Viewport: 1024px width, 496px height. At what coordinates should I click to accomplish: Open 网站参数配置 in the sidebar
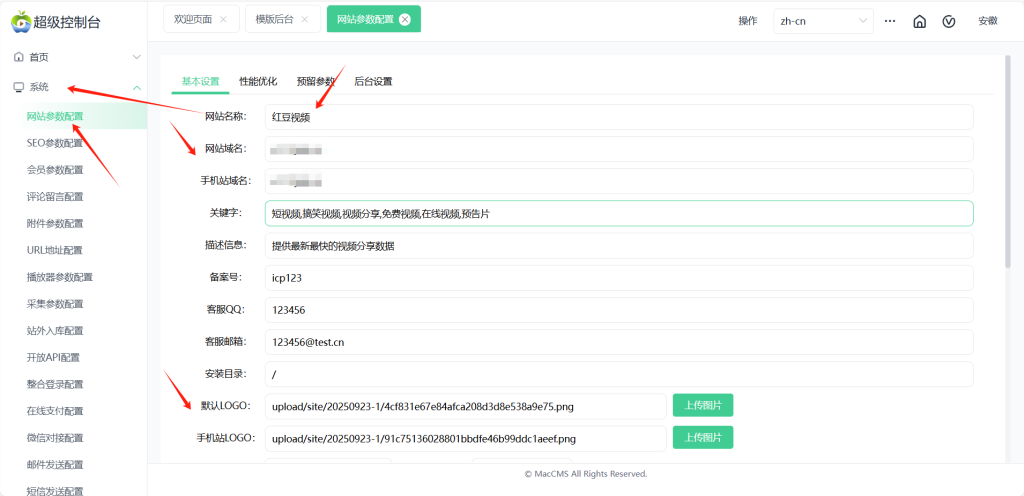[55, 116]
